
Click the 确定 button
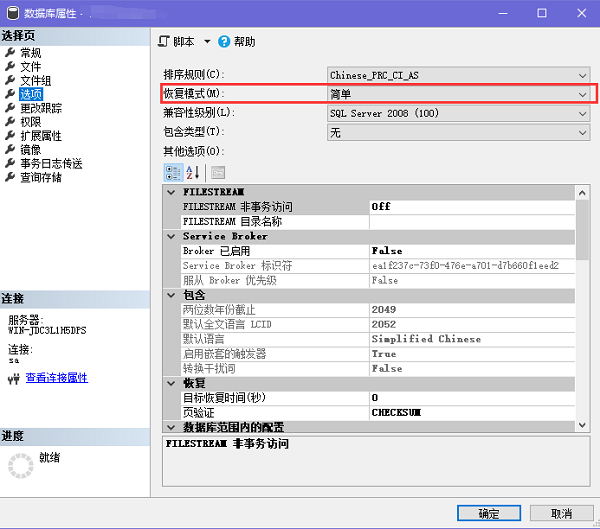tap(489, 513)
